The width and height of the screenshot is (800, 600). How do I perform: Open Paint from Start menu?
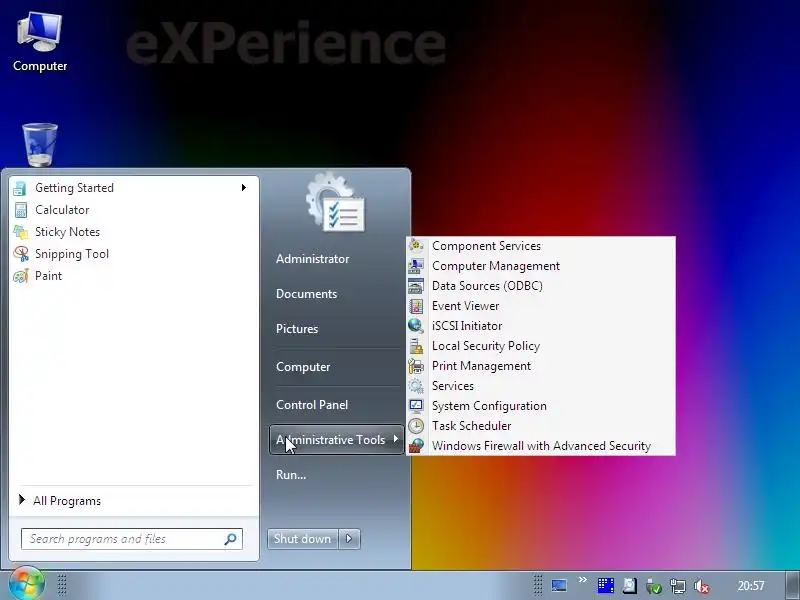[134, 276]
